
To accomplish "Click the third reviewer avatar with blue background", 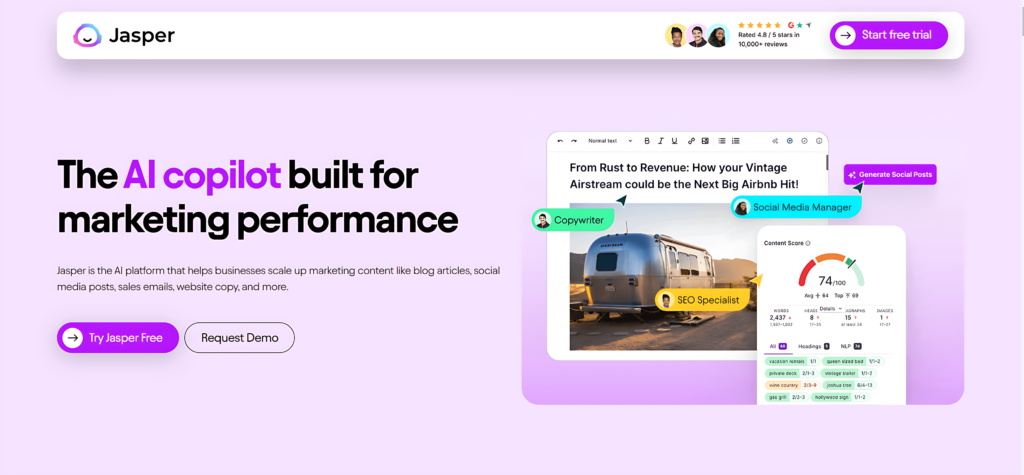I will pos(718,35).
